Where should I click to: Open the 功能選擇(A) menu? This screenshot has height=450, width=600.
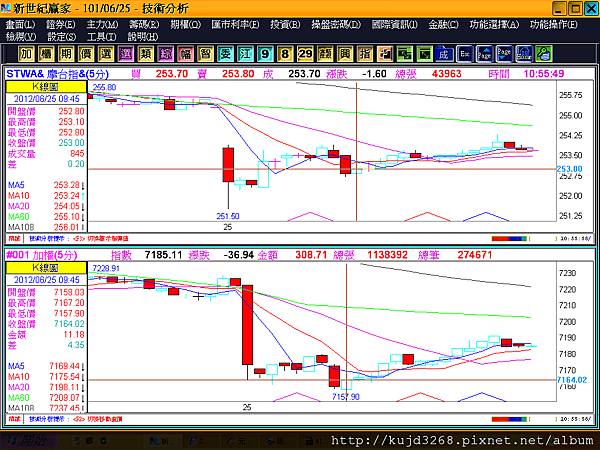pos(494,24)
